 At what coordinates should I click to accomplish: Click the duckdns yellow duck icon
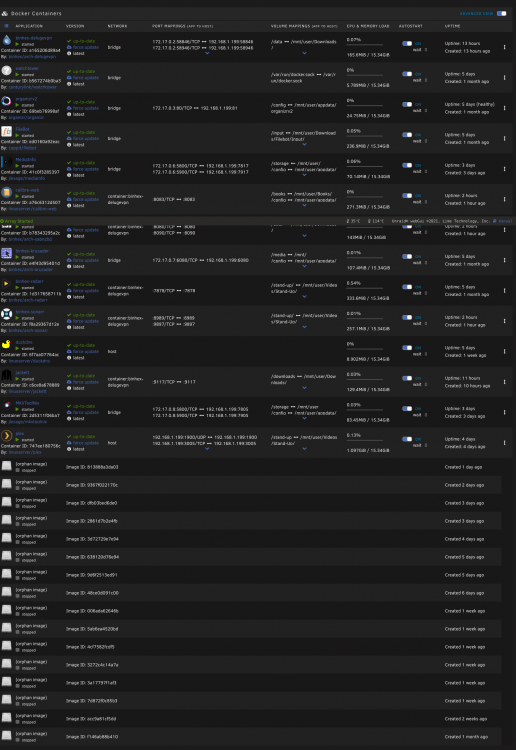[7, 344]
